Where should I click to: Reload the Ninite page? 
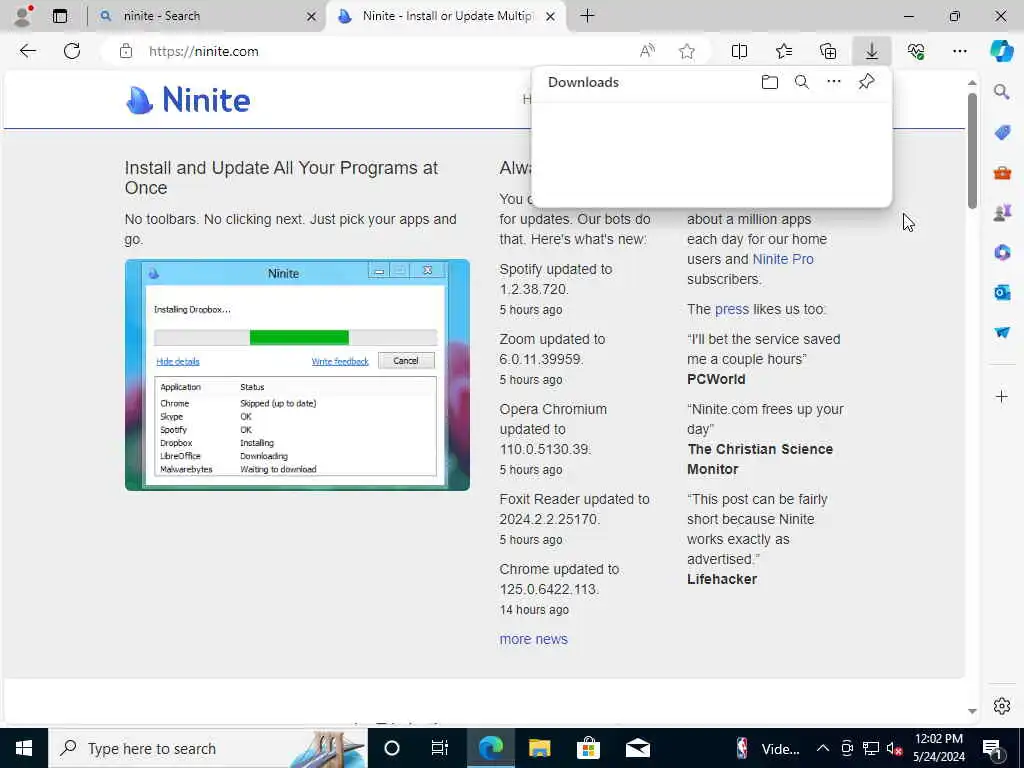pos(72,51)
